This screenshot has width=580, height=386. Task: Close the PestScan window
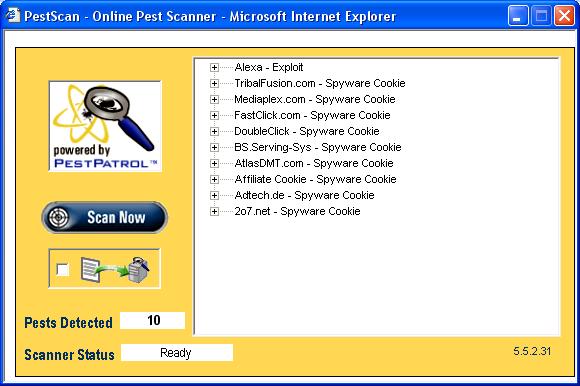[x=564, y=16]
